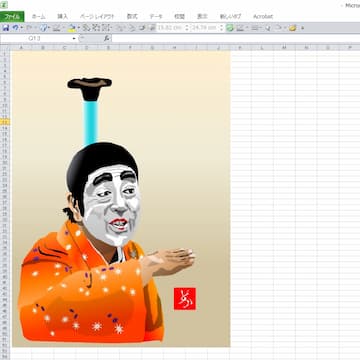The width and height of the screenshot is (360, 360).
Task: Click the black hat shape in drawing
Action: pos(90,89)
